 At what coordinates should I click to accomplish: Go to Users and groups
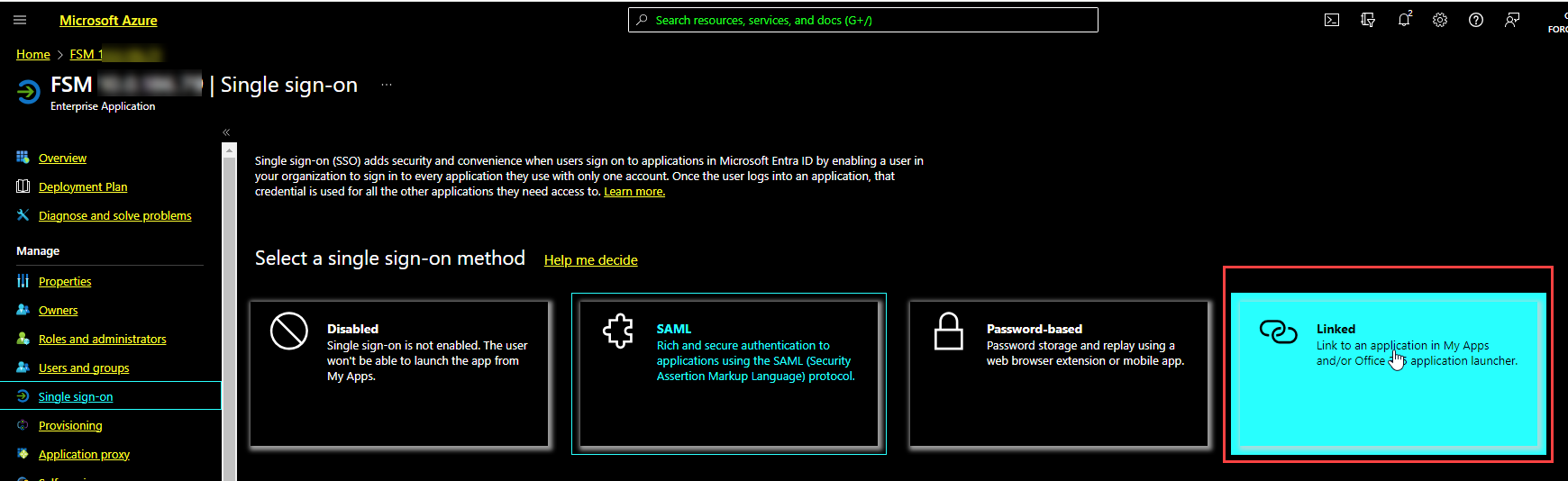click(x=84, y=368)
